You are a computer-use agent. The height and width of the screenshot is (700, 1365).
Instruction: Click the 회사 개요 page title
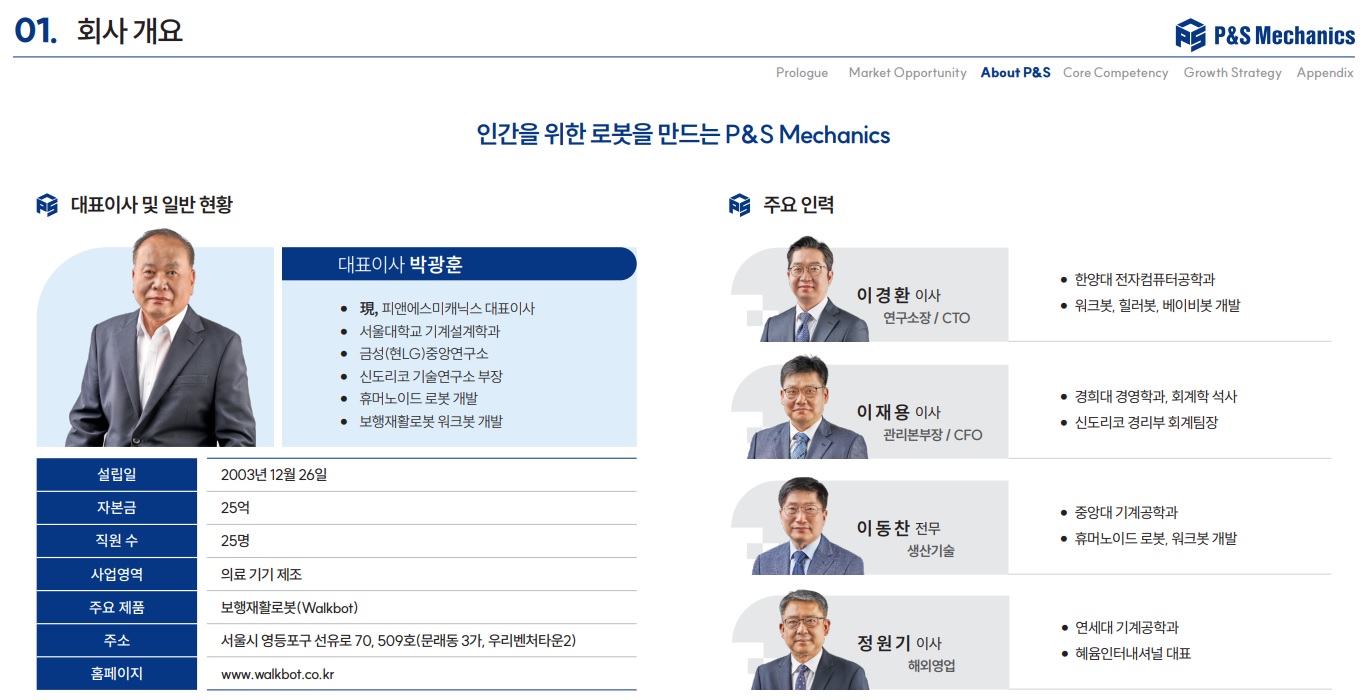(129, 31)
